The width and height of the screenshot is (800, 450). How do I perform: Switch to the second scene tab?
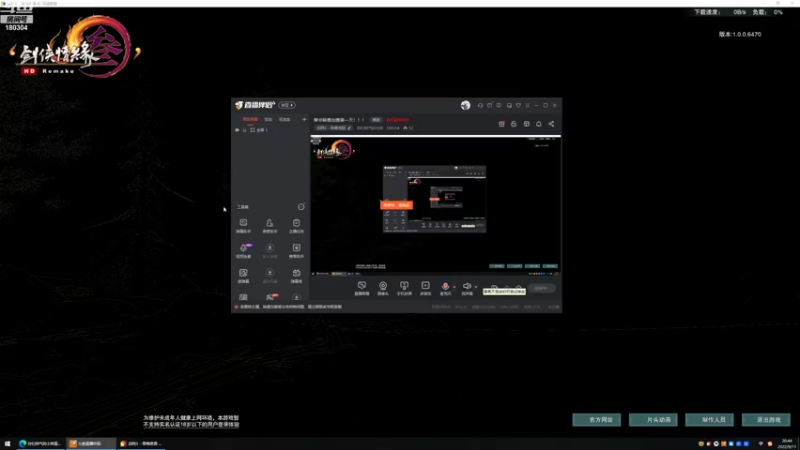(x=268, y=119)
